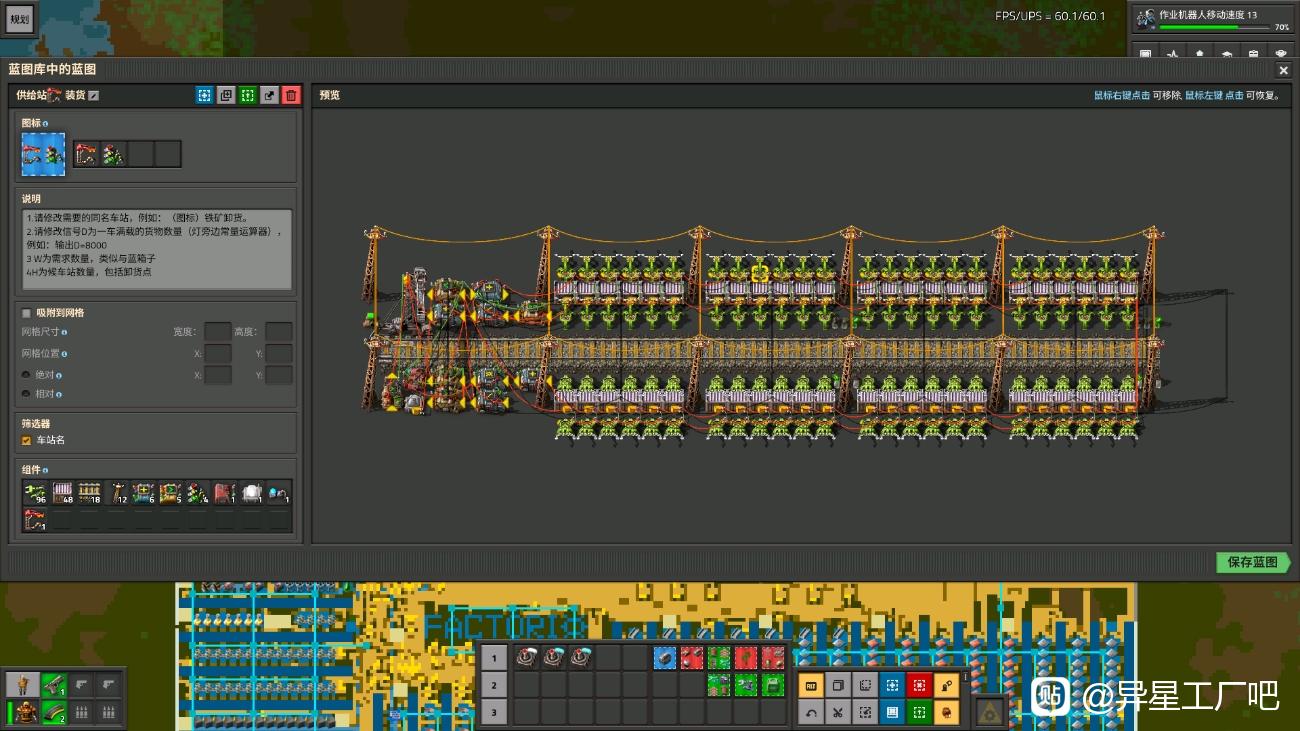Select the 绝对 radio option
The height and width of the screenshot is (731, 1300).
26,375
